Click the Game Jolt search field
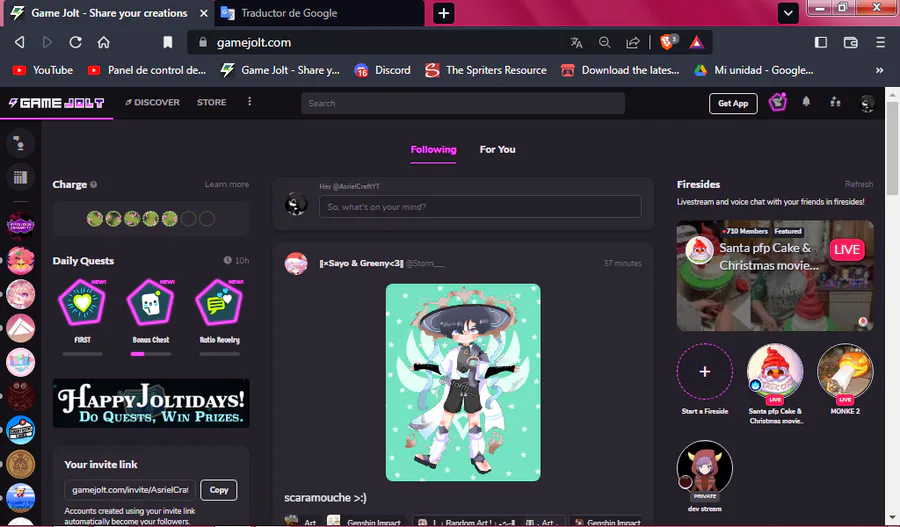This screenshot has height=527, width=900. pyautogui.click(x=463, y=103)
